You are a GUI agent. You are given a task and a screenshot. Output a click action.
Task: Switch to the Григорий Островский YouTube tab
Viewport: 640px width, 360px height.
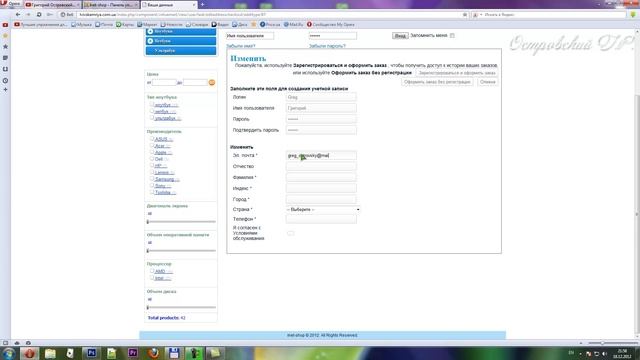pyautogui.click(x=52, y=4)
